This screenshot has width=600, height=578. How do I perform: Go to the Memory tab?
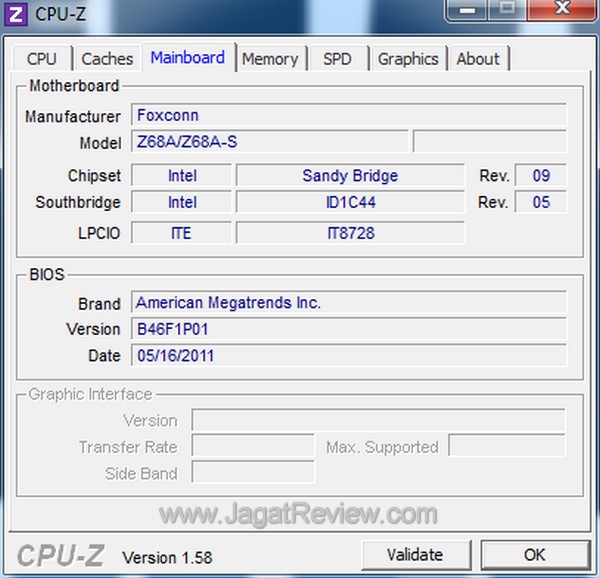[270, 59]
